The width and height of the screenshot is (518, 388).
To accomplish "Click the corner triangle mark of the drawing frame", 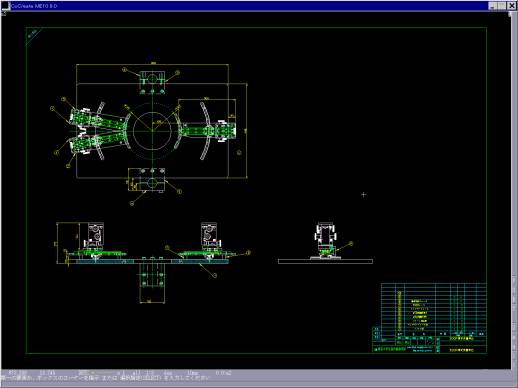I will (33, 35).
